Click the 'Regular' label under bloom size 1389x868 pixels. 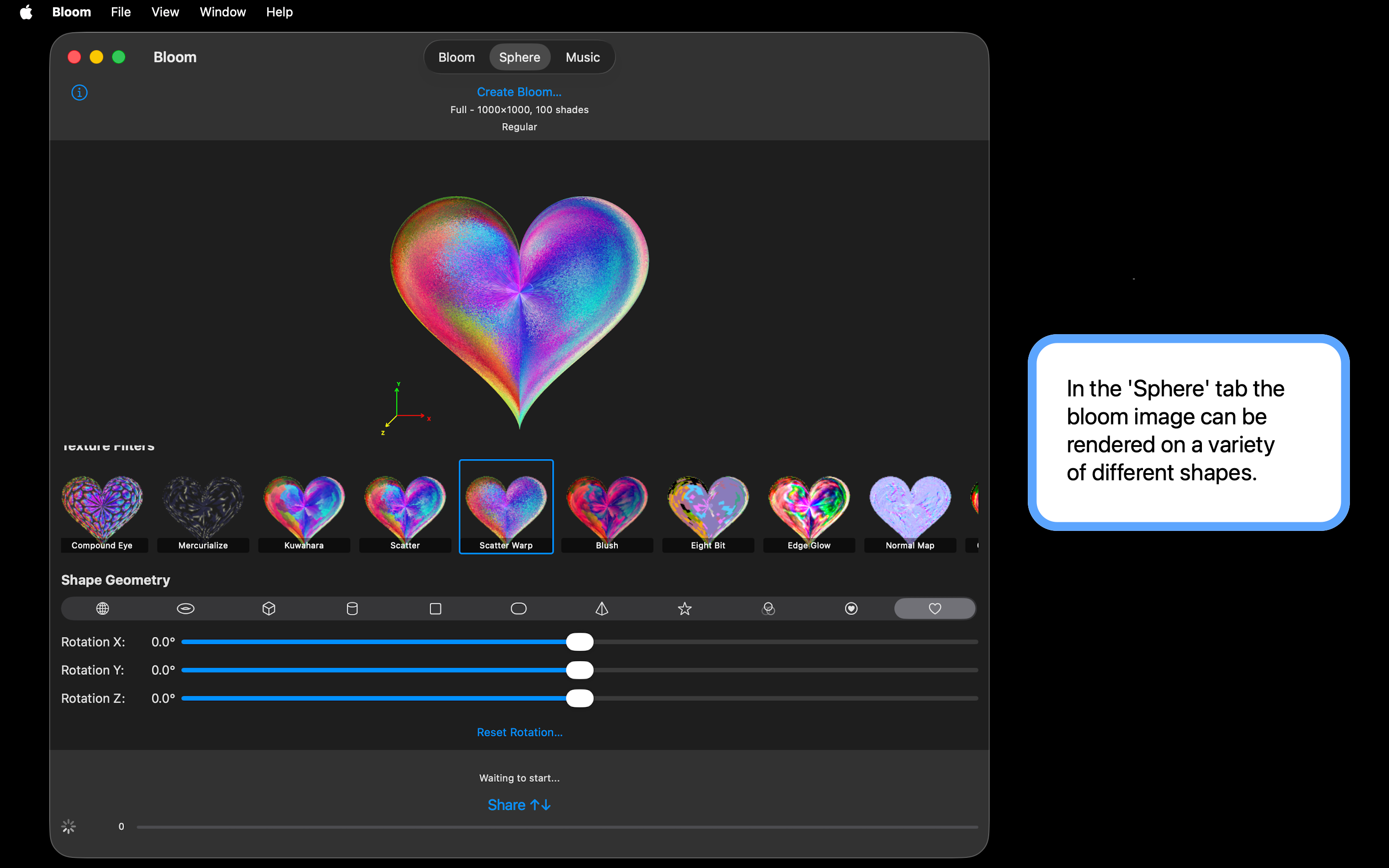coord(519,127)
